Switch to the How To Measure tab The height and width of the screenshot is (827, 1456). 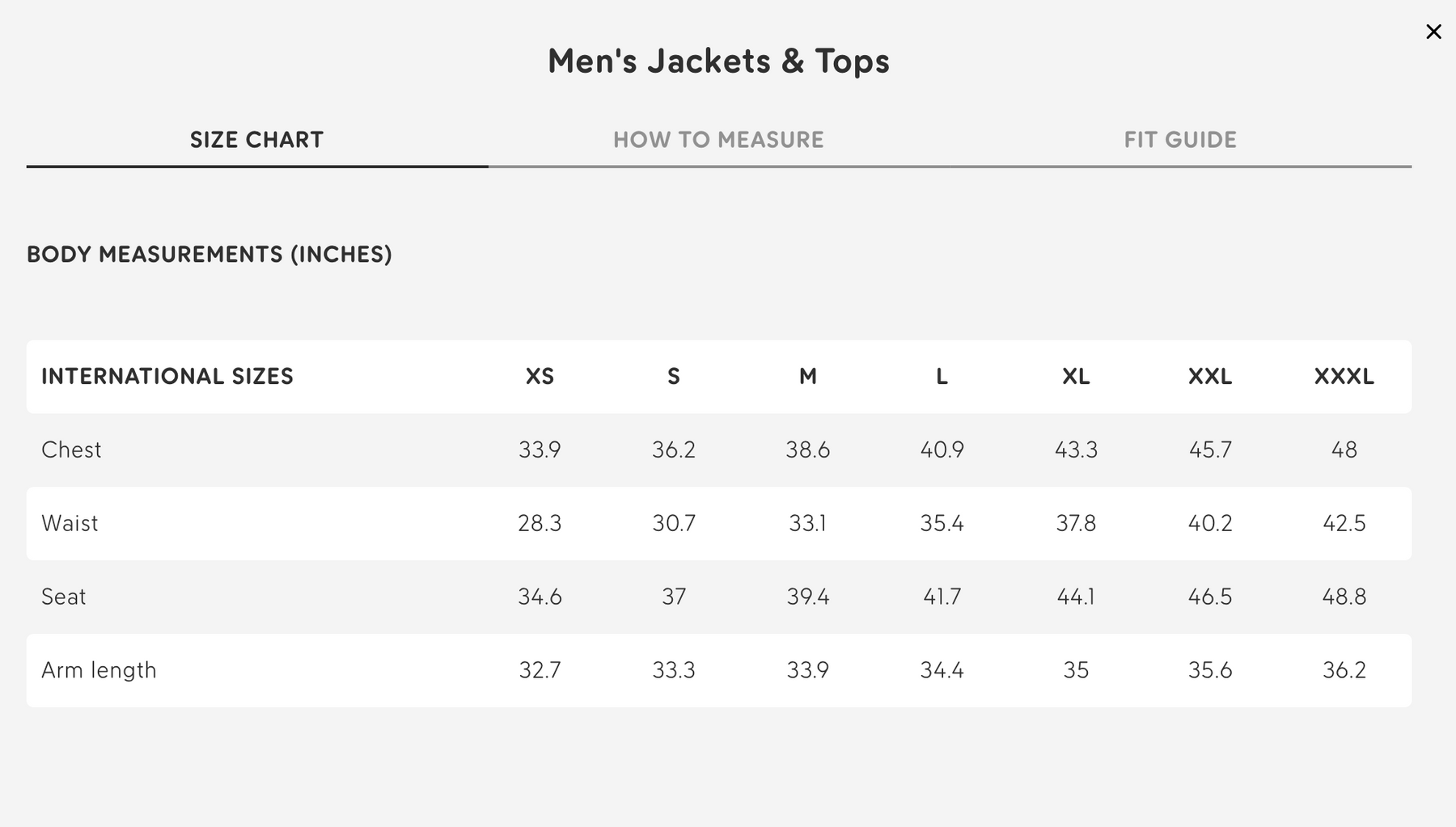tap(718, 140)
